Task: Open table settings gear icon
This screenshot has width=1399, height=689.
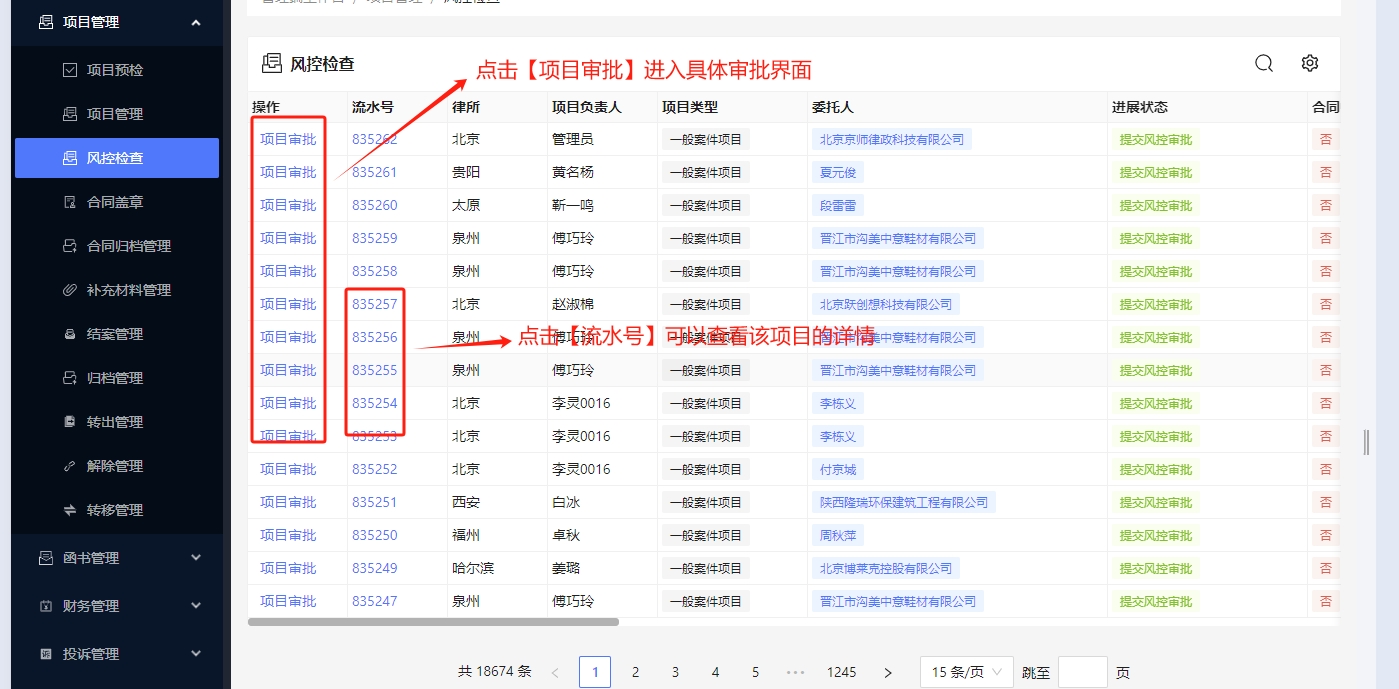Action: tap(1310, 64)
